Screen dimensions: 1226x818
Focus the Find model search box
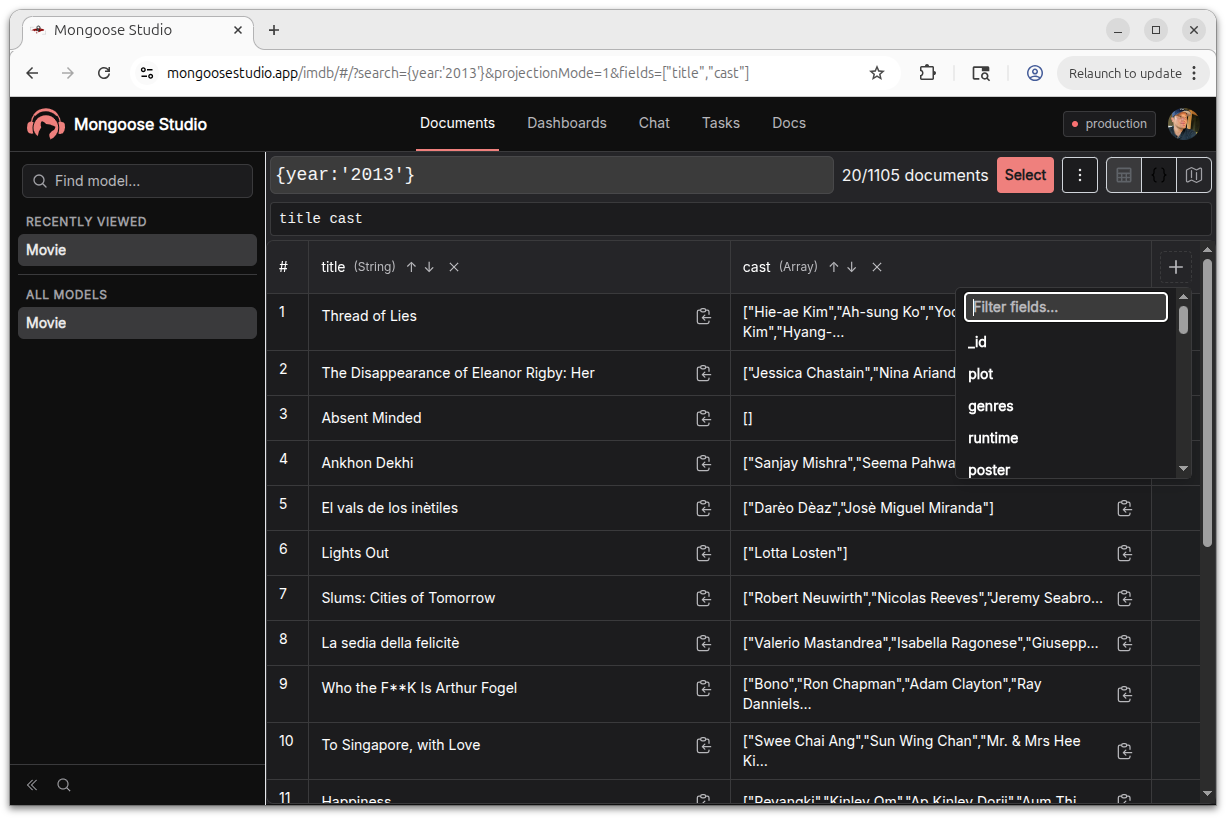pos(137,181)
